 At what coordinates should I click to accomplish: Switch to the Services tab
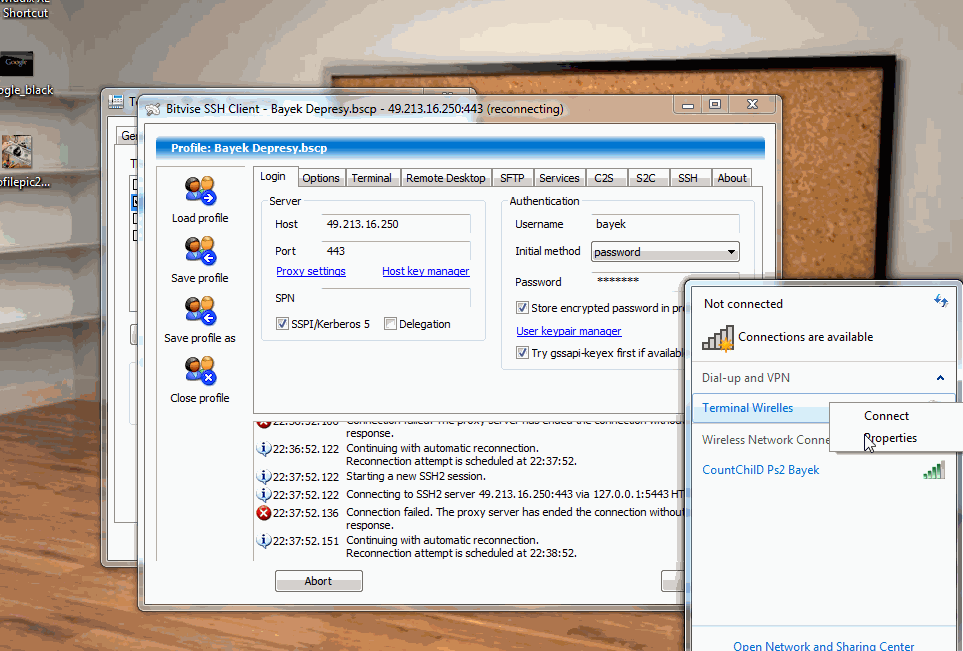pyautogui.click(x=559, y=178)
